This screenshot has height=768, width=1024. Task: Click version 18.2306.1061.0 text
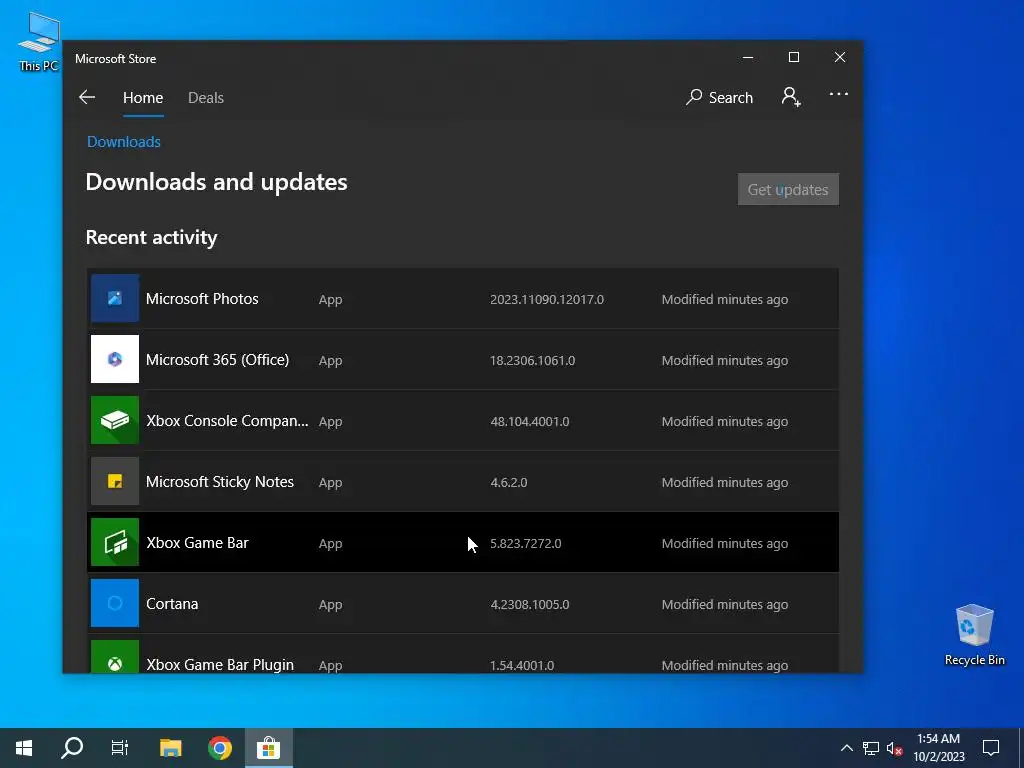click(x=532, y=360)
